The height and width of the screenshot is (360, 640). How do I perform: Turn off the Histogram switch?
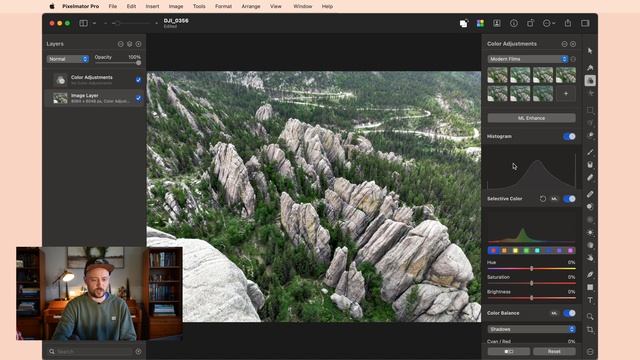pos(569,136)
